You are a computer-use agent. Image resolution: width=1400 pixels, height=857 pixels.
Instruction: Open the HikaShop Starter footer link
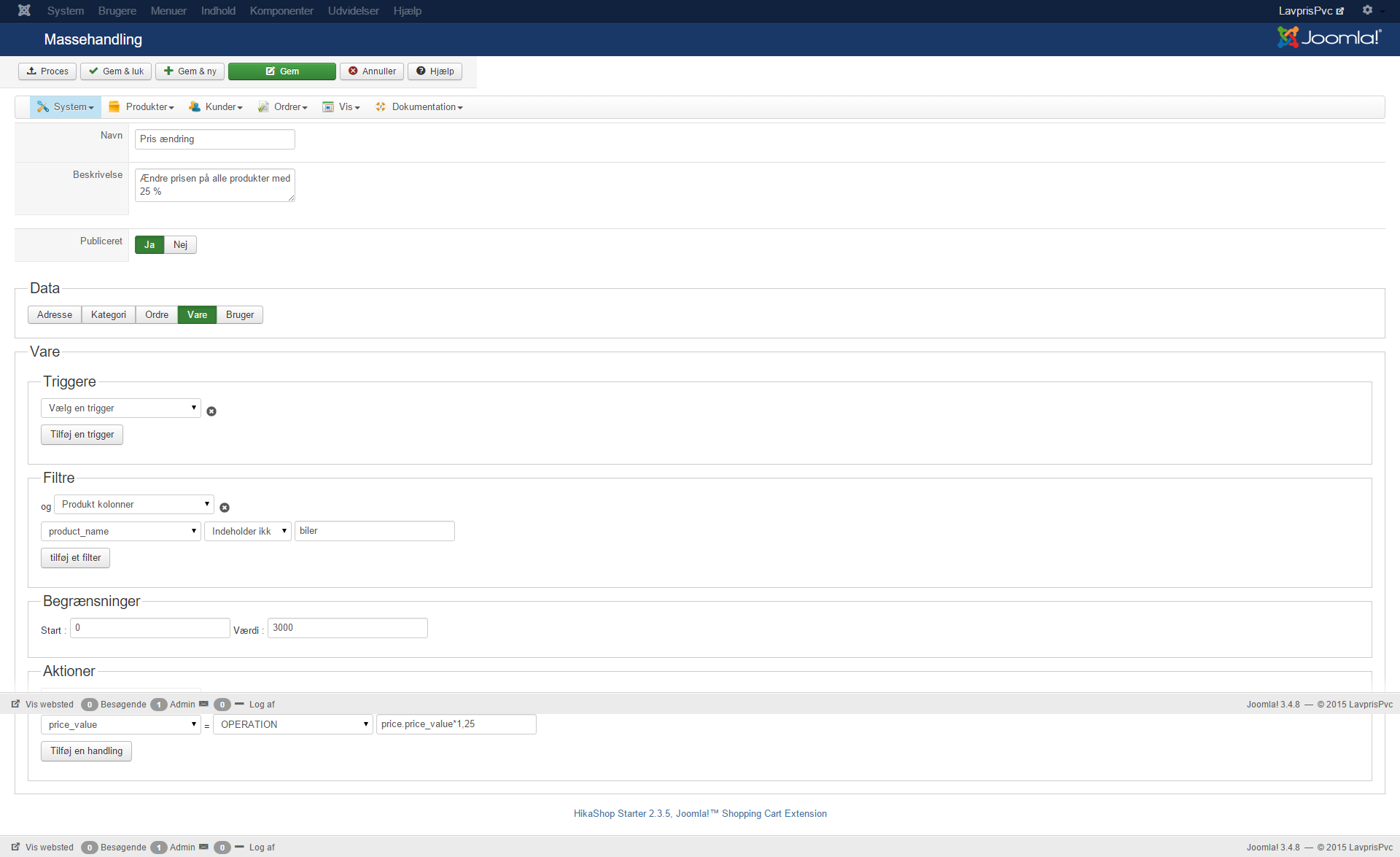tap(700, 814)
